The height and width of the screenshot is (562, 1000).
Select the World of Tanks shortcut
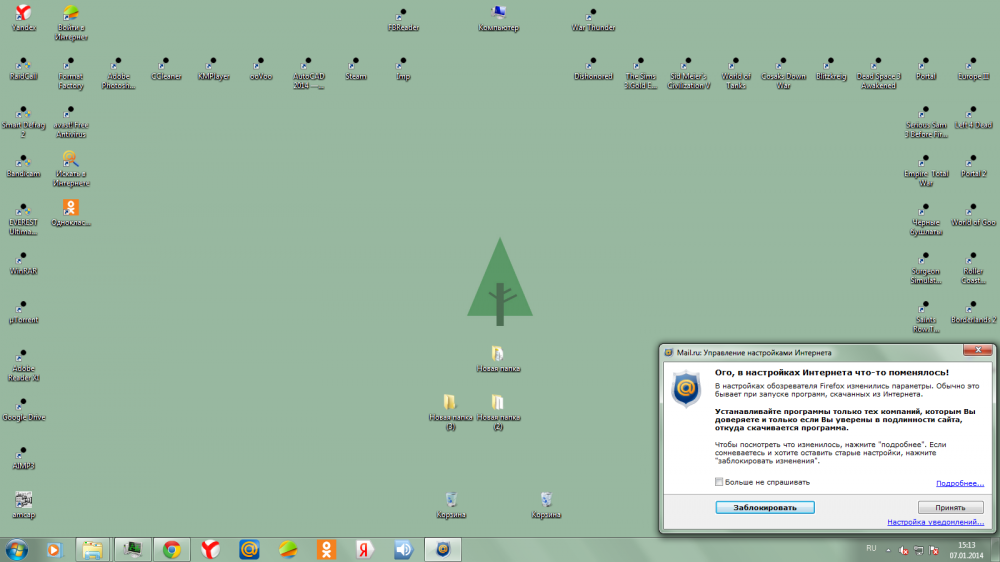point(736,73)
